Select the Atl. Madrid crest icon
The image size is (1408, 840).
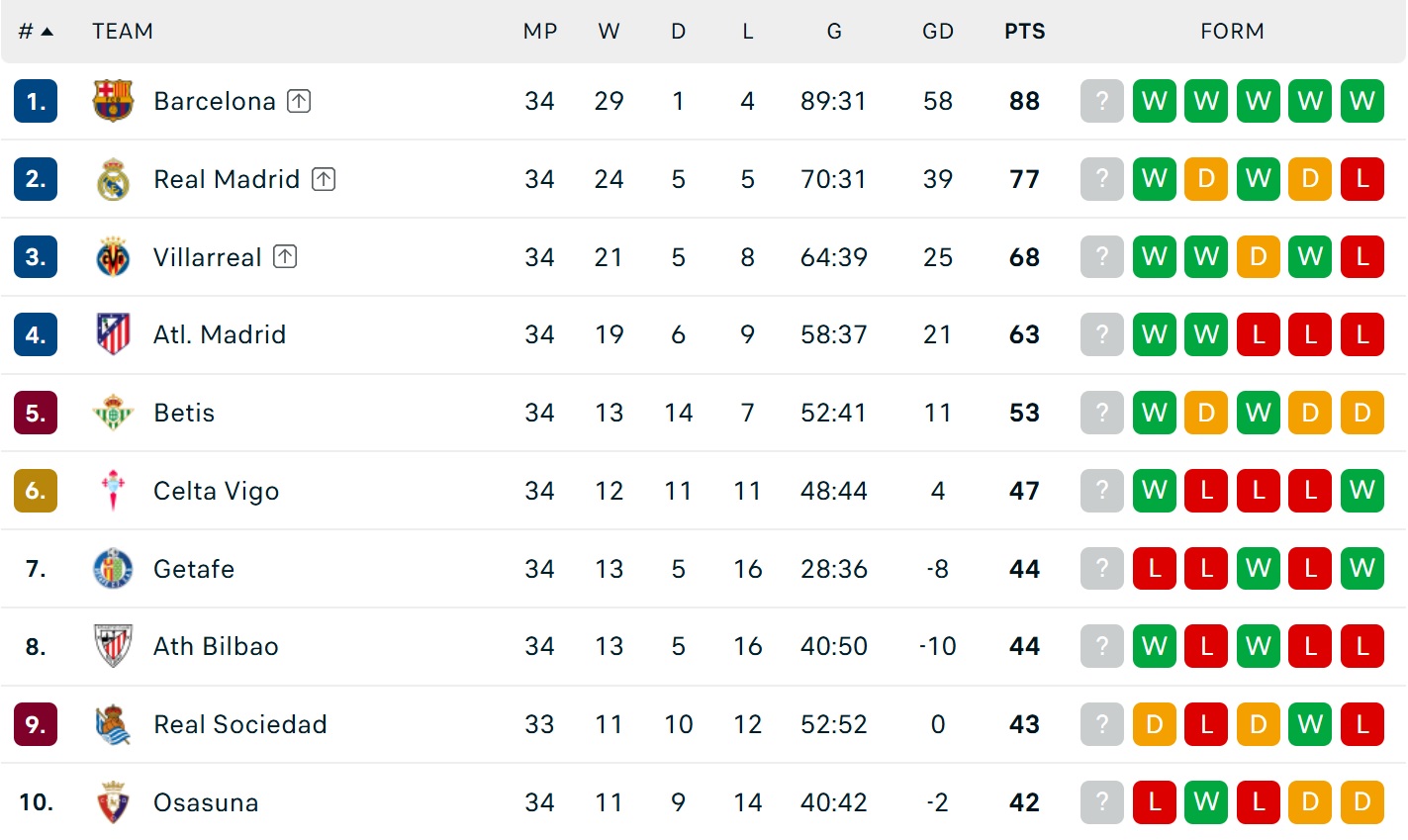[113, 334]
